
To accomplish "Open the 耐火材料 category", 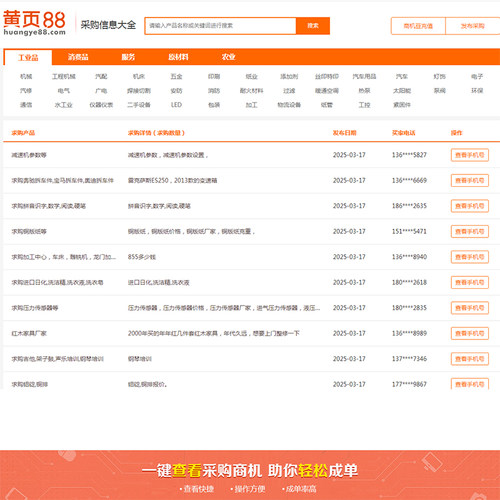I will (252, 91).
